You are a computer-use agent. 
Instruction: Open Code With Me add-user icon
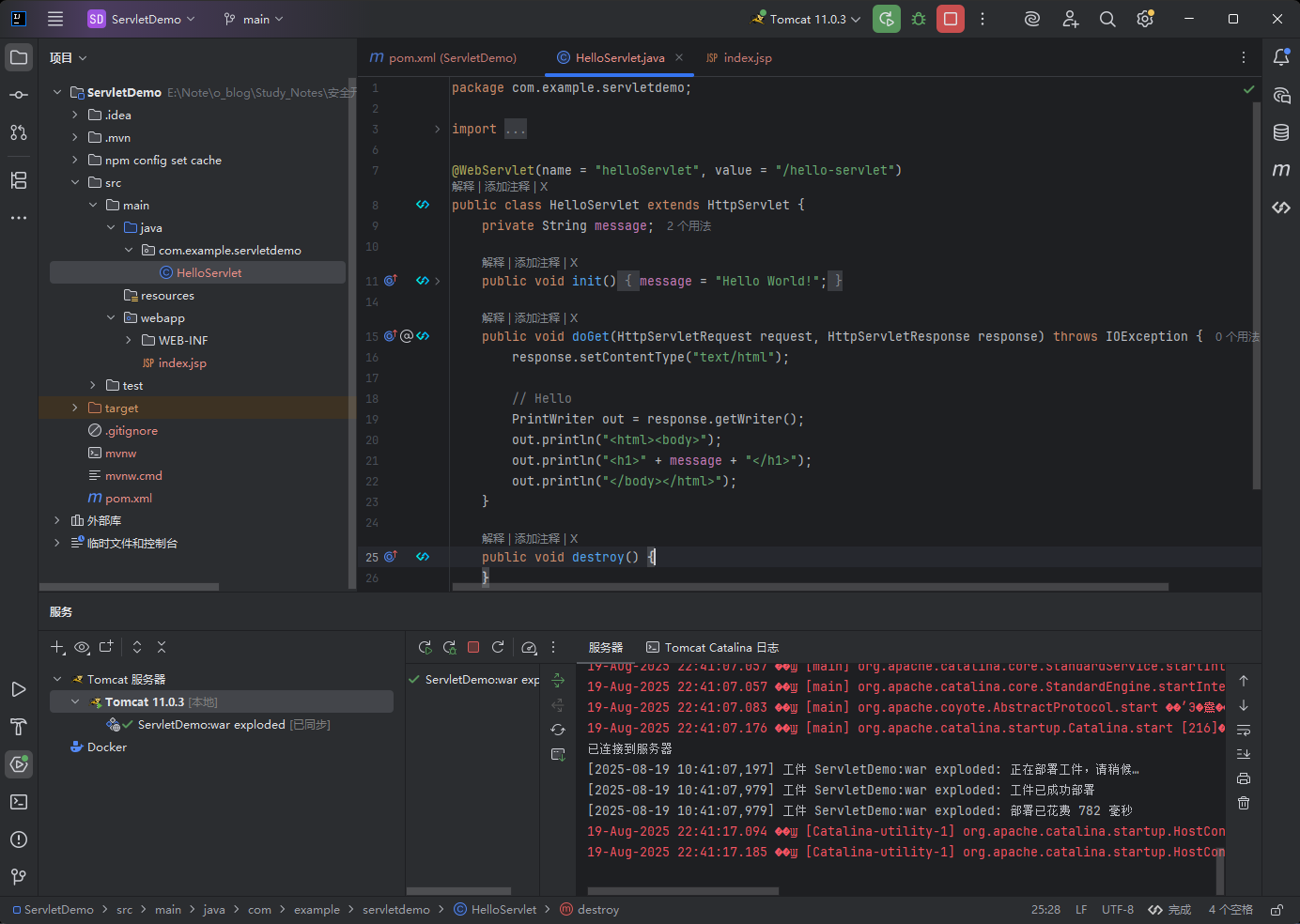pos(1070,19)
